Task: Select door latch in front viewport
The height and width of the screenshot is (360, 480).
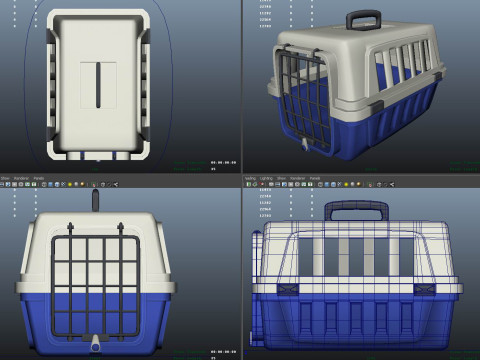Action: 96,343
